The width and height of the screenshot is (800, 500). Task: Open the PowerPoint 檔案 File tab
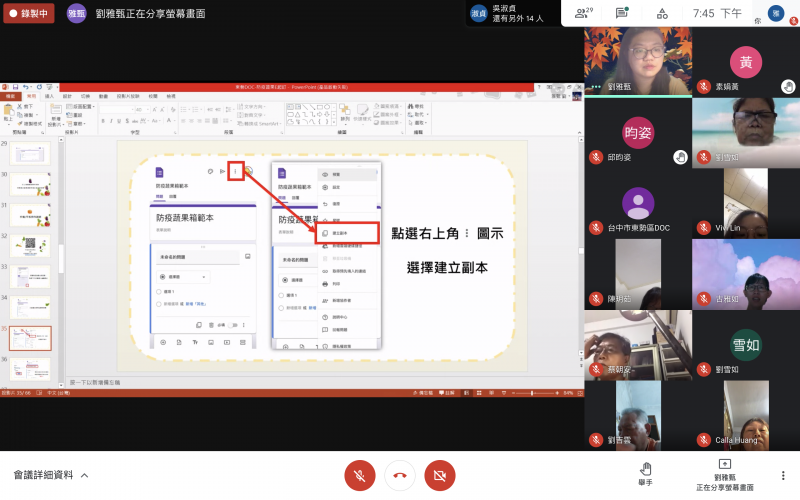point(10,96)
